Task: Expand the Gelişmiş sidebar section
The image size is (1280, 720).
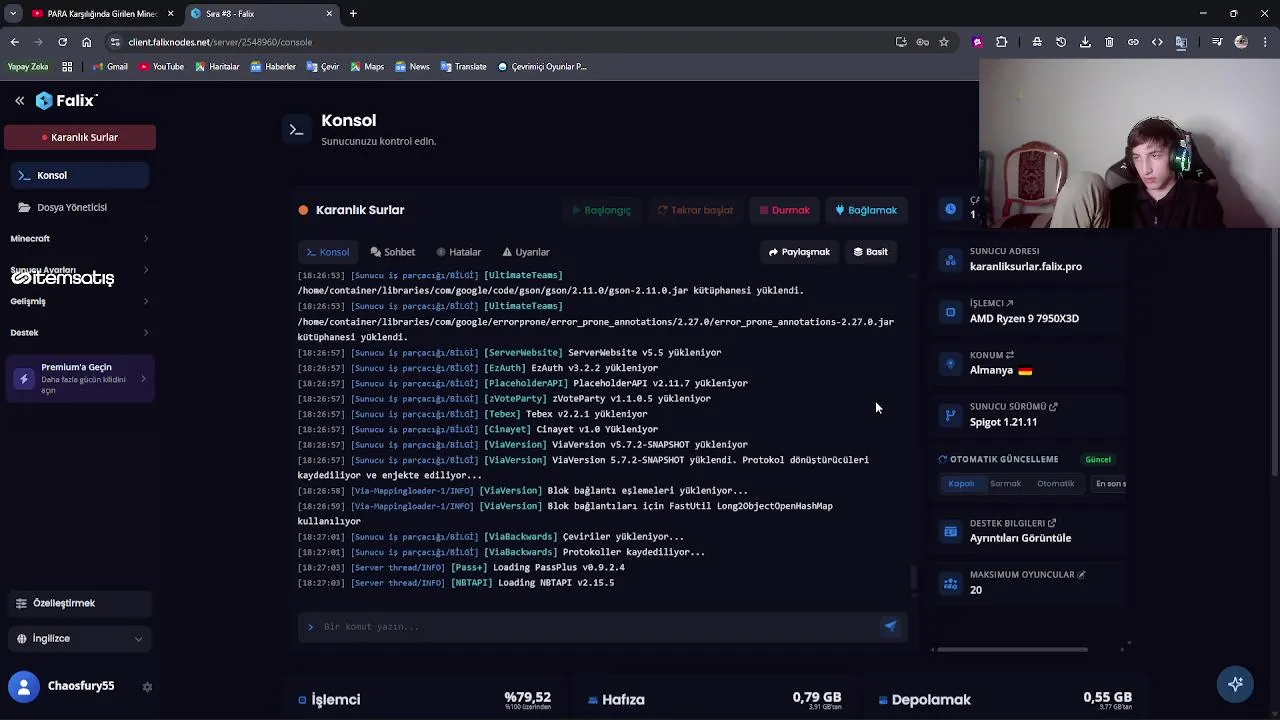Action: (x=80, y=301)
